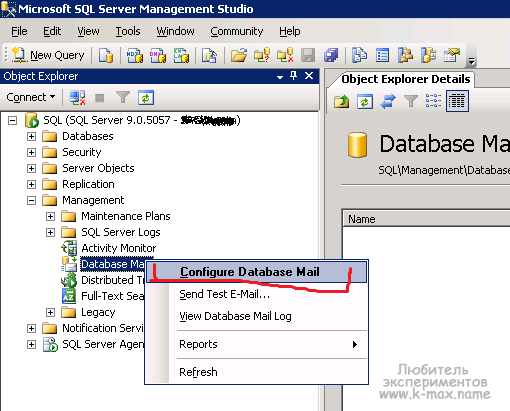510x411 pixels.
Task: Expand the SQL Server Agent node
Action: (31, 344)
